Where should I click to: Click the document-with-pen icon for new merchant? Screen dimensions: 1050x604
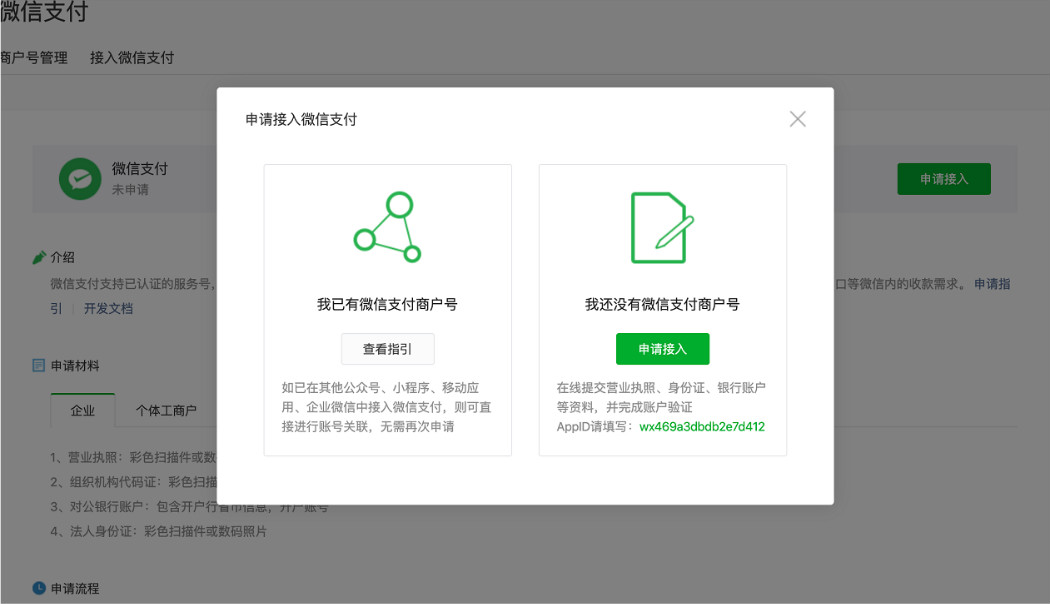coord(662,228)
